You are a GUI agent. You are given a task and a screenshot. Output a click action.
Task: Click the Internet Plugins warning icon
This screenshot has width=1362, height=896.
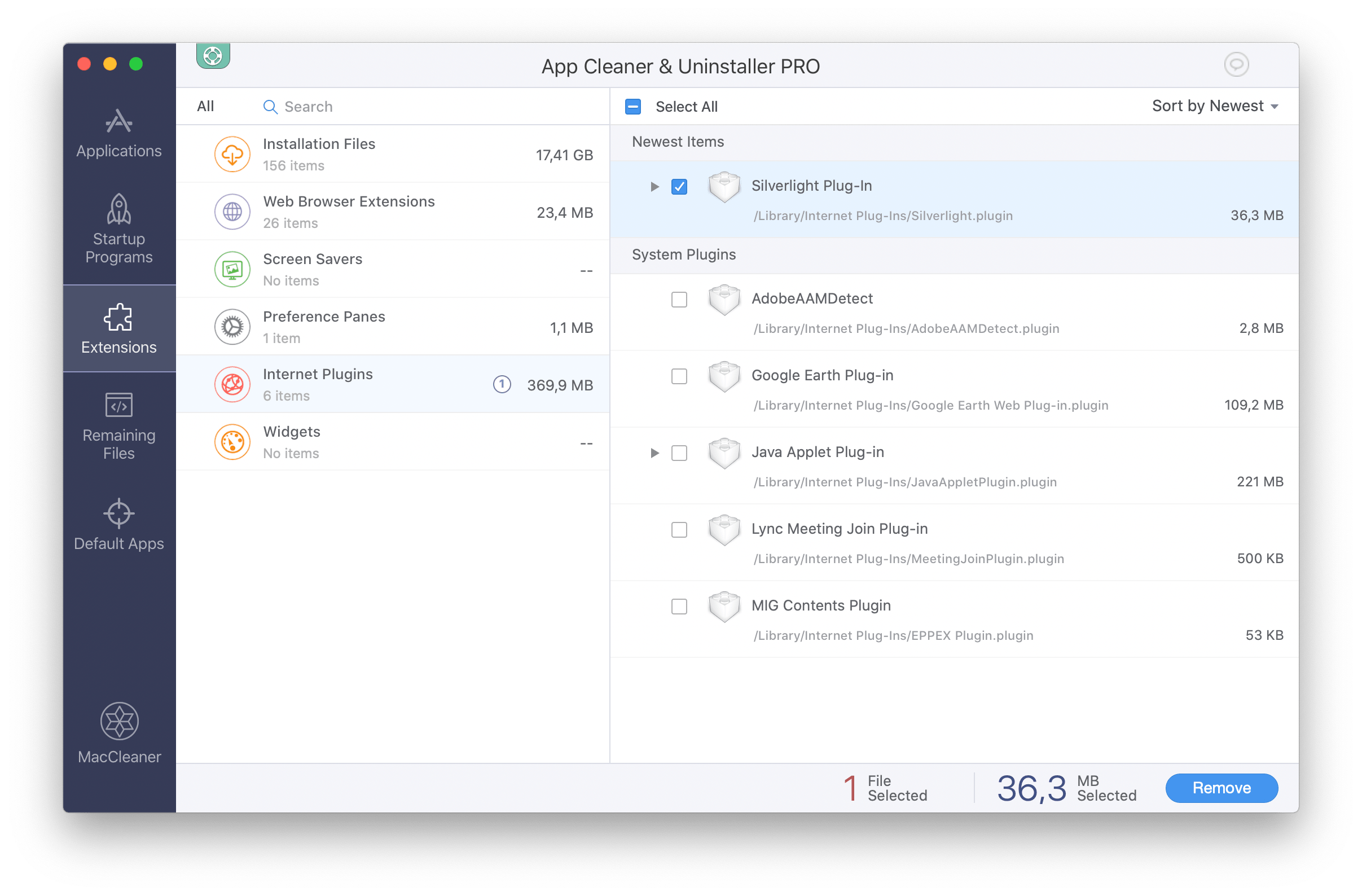point(501,385)
